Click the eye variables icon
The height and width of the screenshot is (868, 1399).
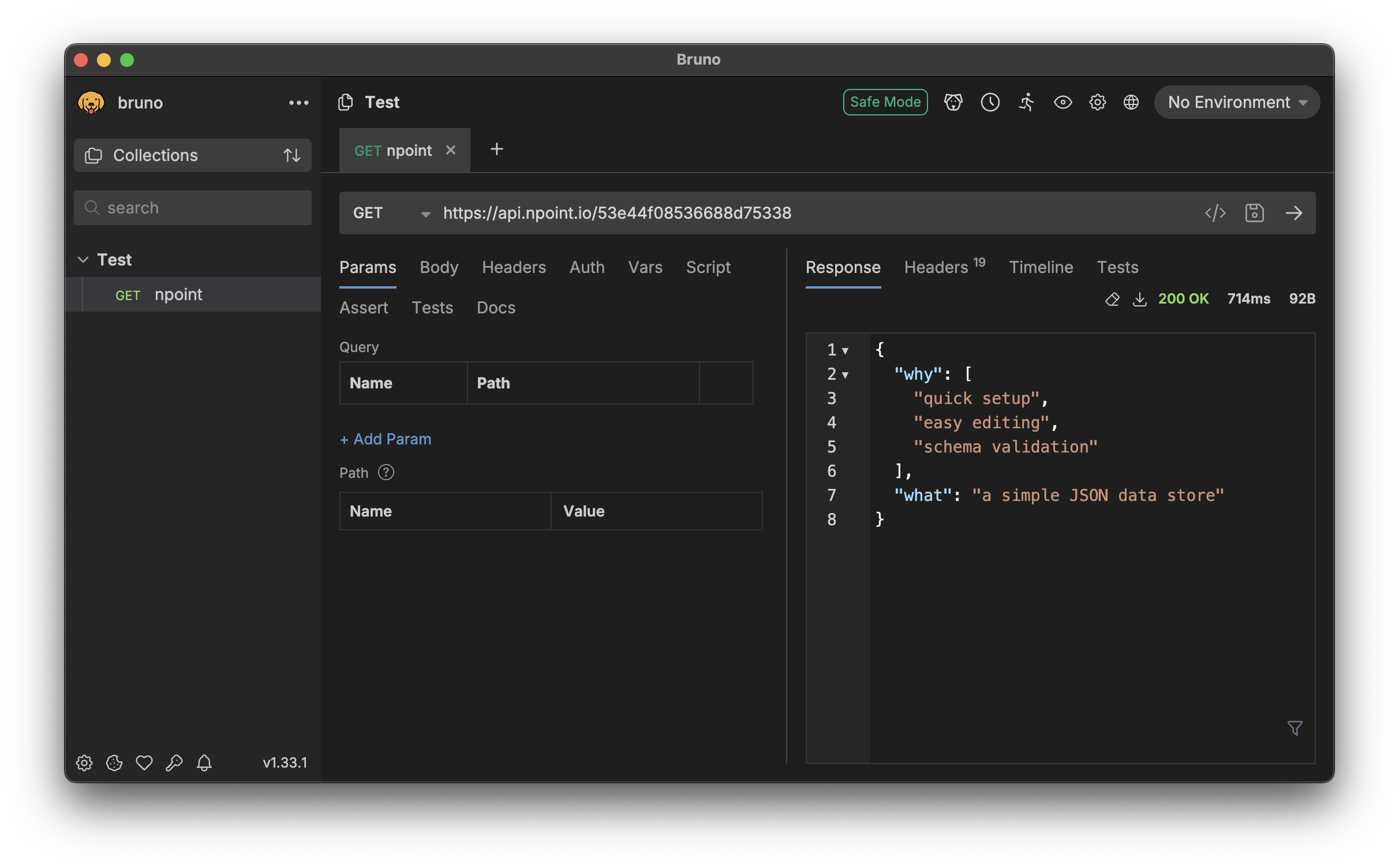pyautogui.click(x=1063, y=102)
